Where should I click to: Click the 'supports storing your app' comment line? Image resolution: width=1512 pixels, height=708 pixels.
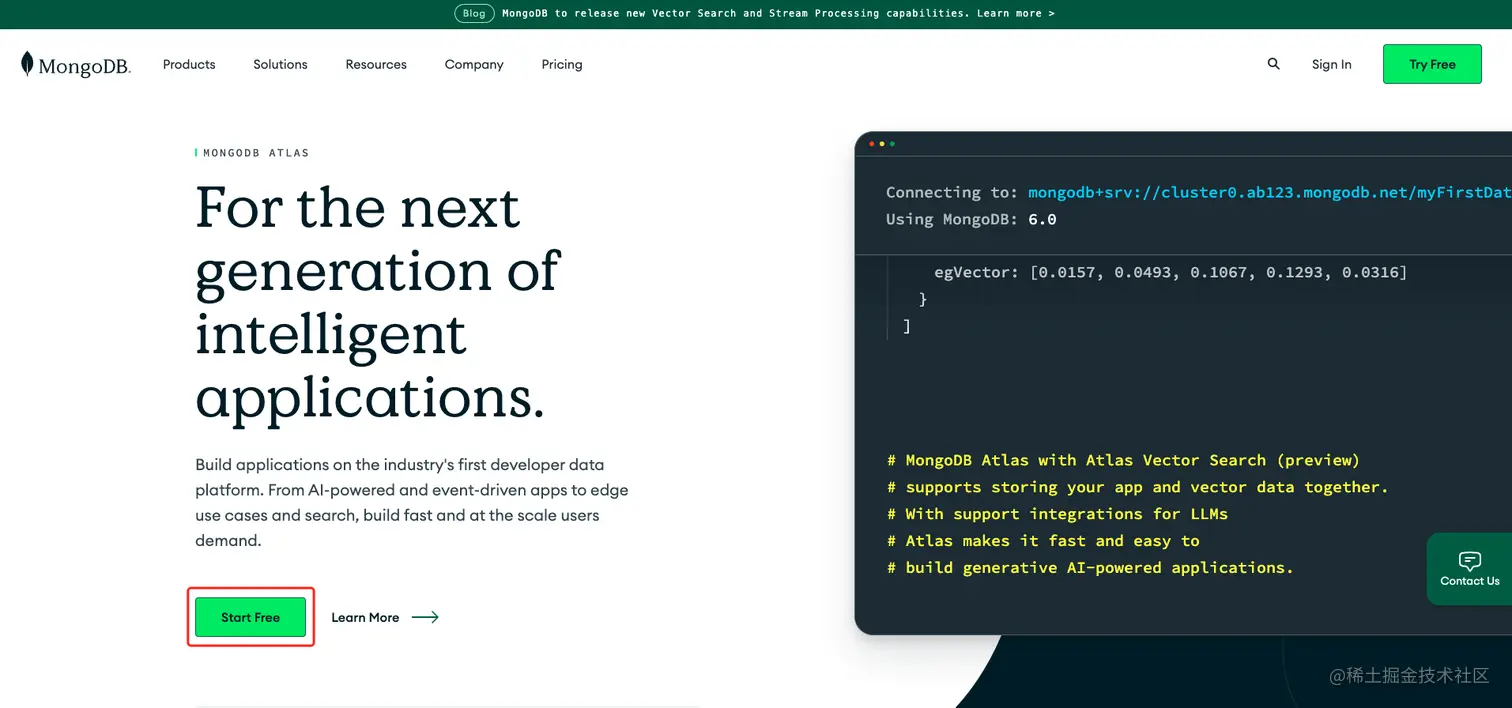point(1137,487)
